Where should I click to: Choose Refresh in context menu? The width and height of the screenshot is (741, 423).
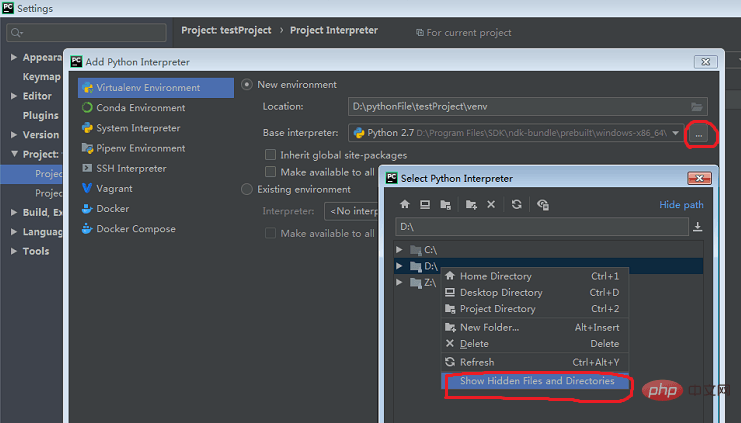tap(534, 362)
